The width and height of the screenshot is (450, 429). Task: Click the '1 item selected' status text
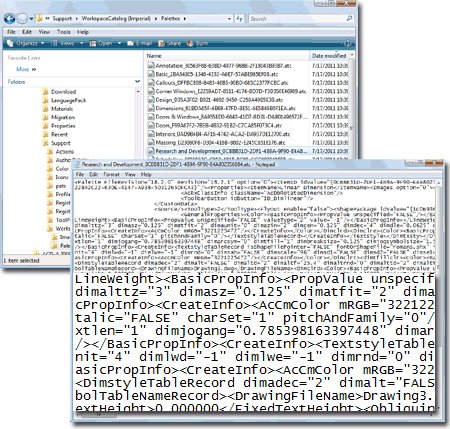click(x=21, y=261)
